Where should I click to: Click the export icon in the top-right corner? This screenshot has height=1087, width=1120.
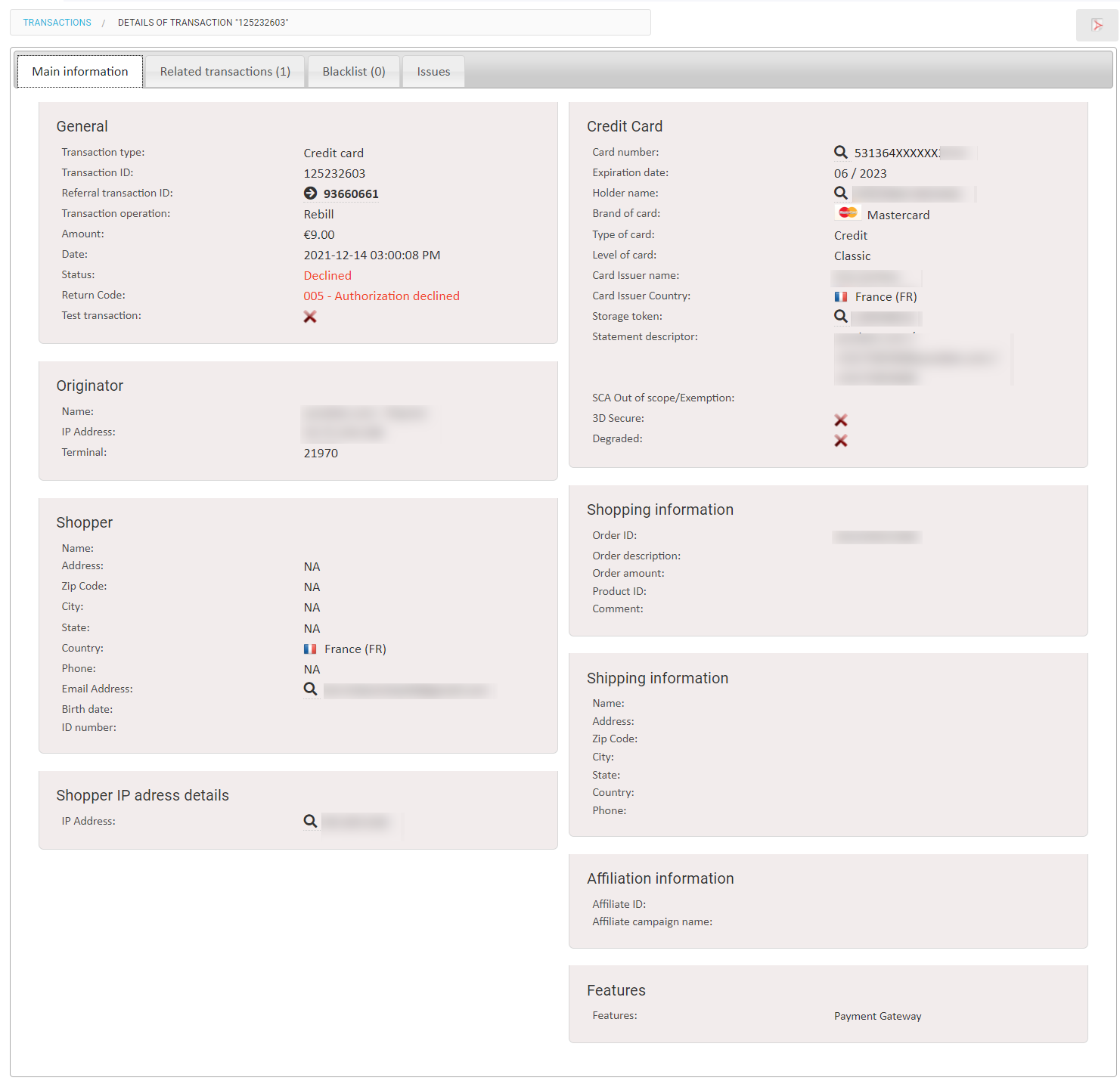1097,25
